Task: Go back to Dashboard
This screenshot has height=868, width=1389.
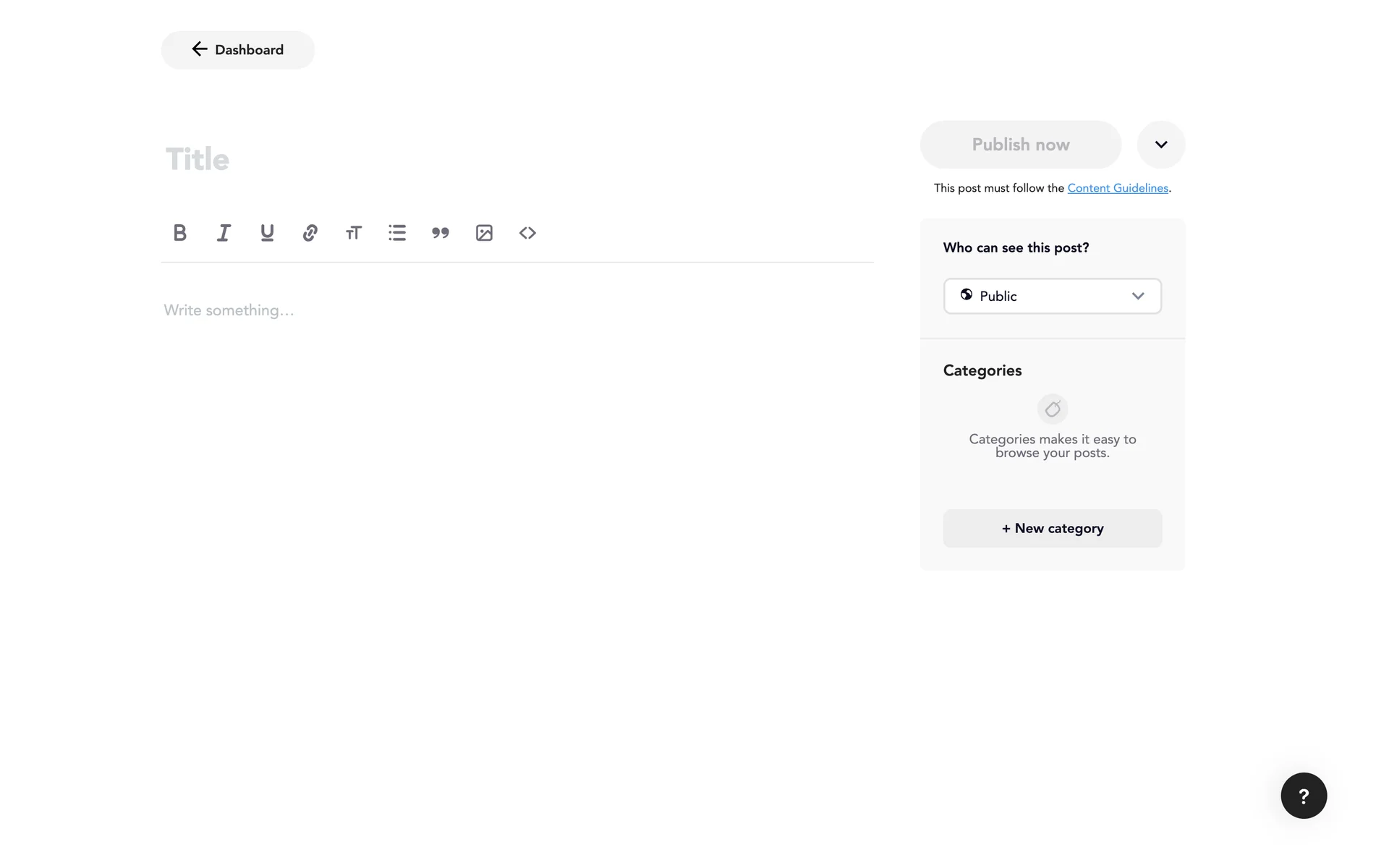Action: [x=238, y=50]
